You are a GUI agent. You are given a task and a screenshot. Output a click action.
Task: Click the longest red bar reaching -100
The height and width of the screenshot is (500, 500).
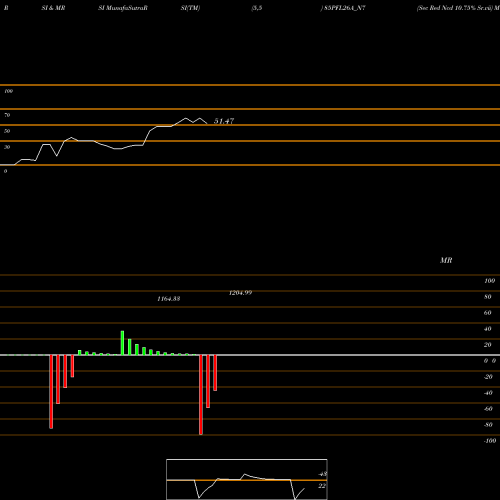[x=201, y=395]
